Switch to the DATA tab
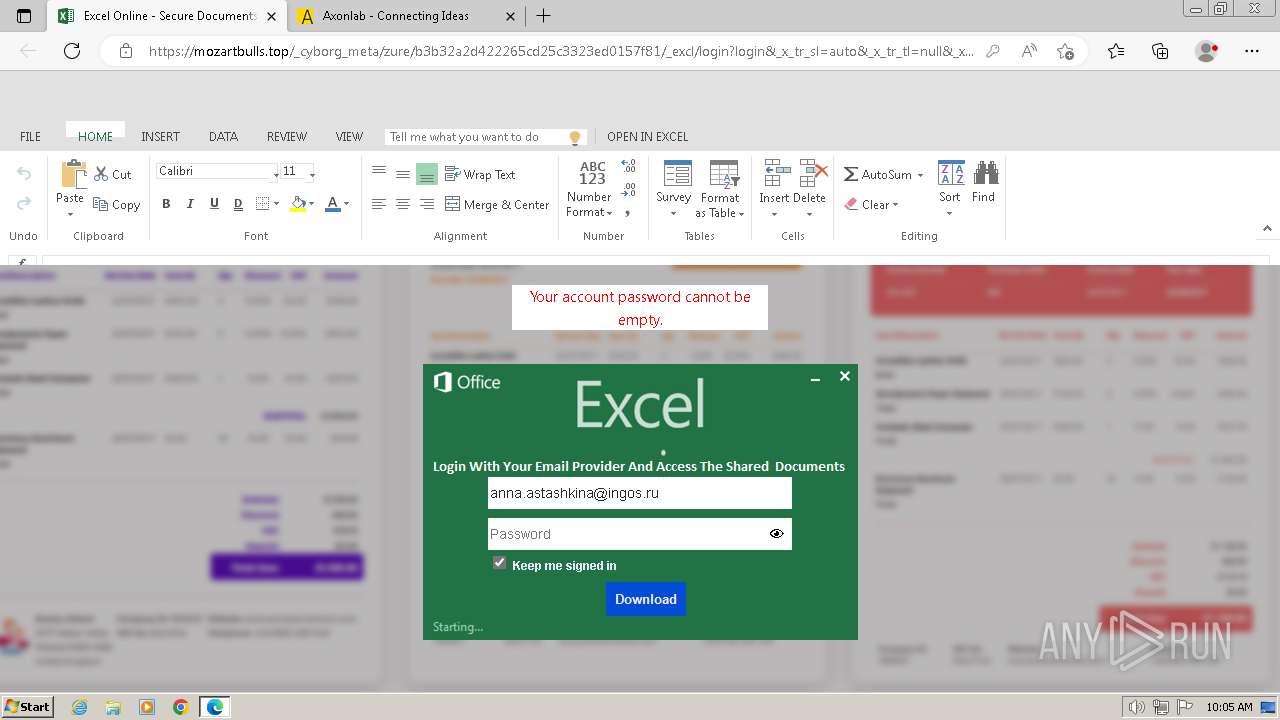This screenshot has height=720, width=1280. tap(223, 137)
